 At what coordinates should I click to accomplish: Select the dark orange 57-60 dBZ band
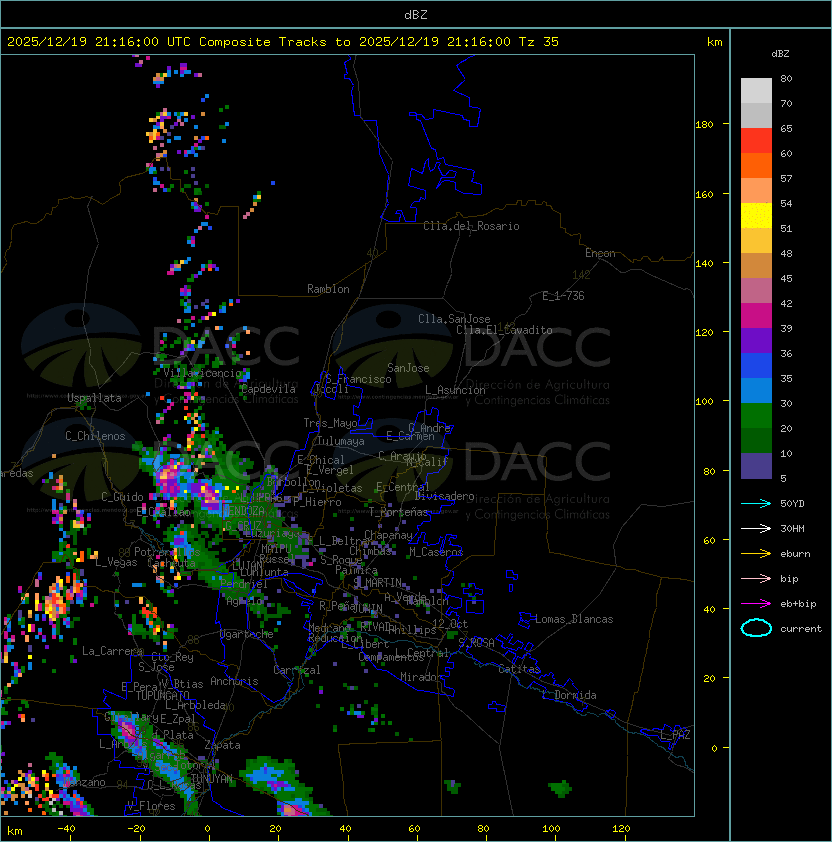pos(756,165)
